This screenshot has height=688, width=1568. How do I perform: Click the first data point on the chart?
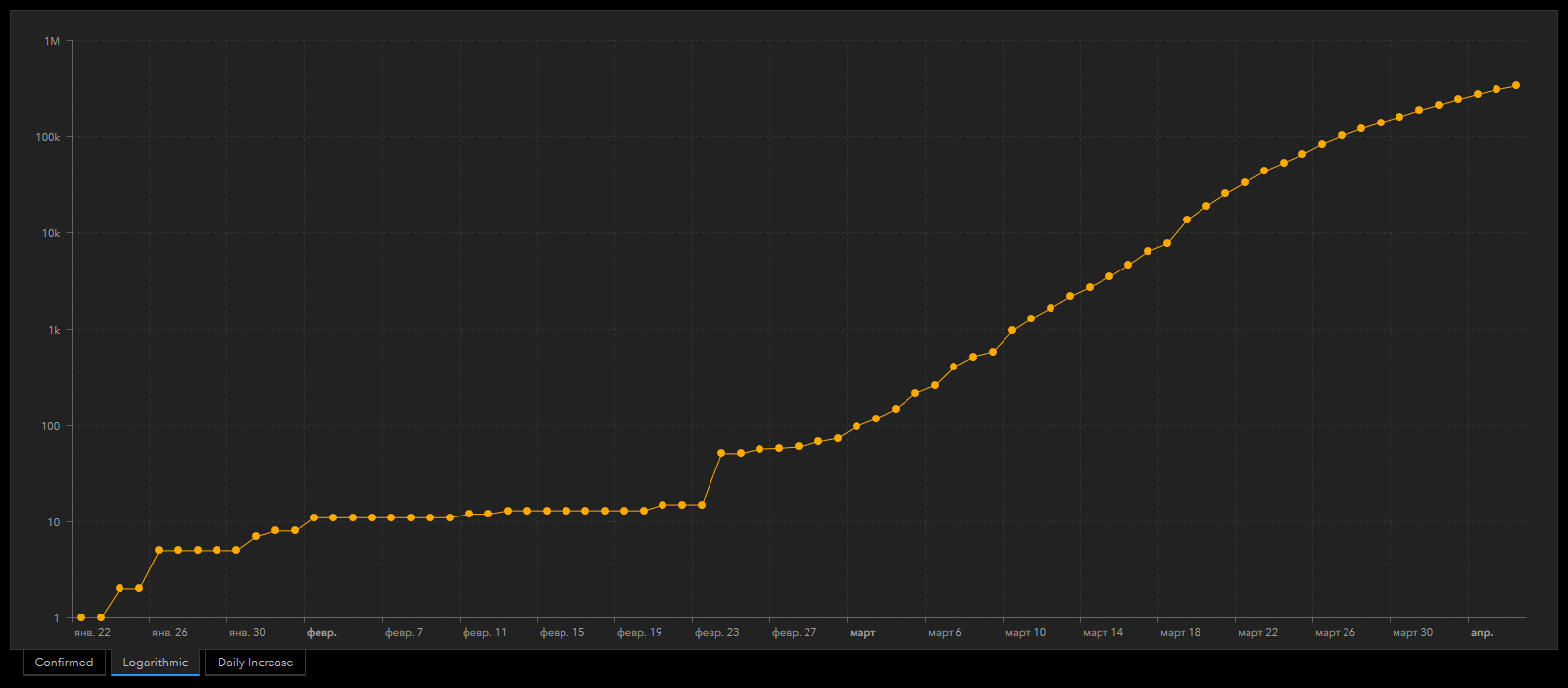pos(81,617)
